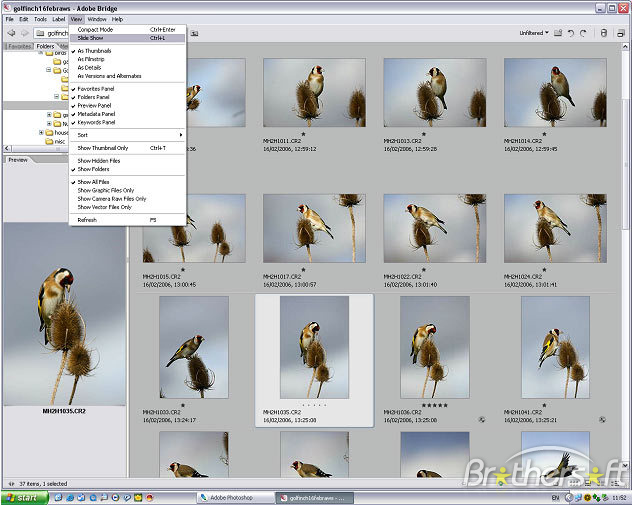Click the first Quick Launch icon beside Start
The image size is (632, 505).
tap(58, 498)
